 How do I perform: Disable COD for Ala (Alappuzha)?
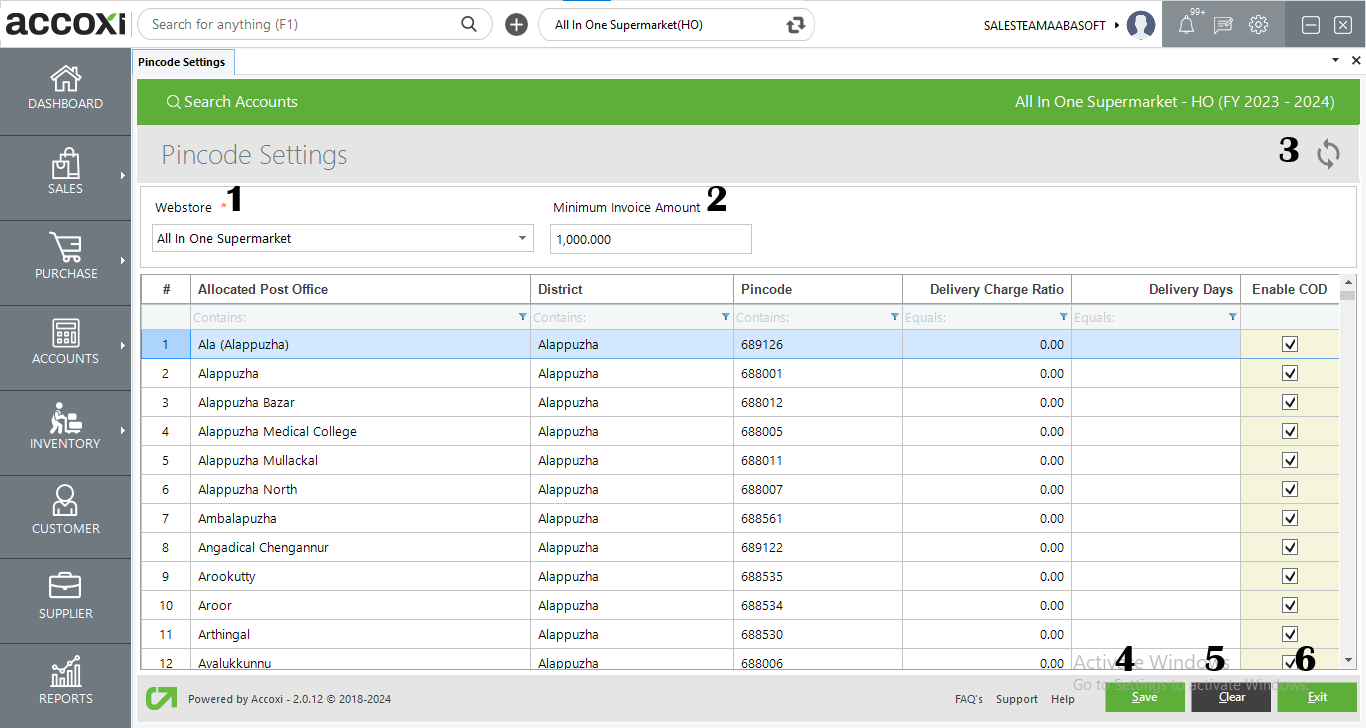pos(1290,344)
